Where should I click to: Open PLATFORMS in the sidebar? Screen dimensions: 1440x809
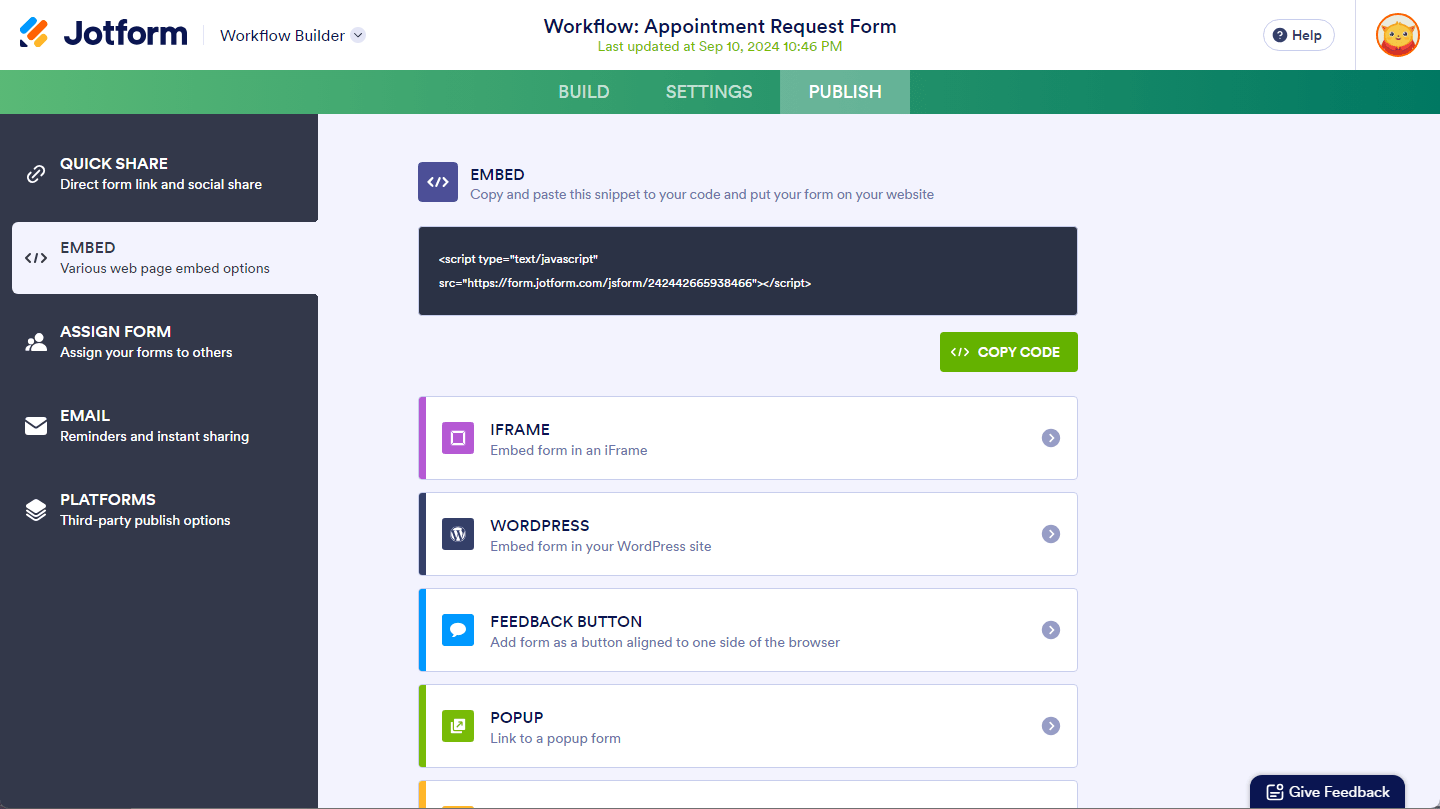coord(159,510)
